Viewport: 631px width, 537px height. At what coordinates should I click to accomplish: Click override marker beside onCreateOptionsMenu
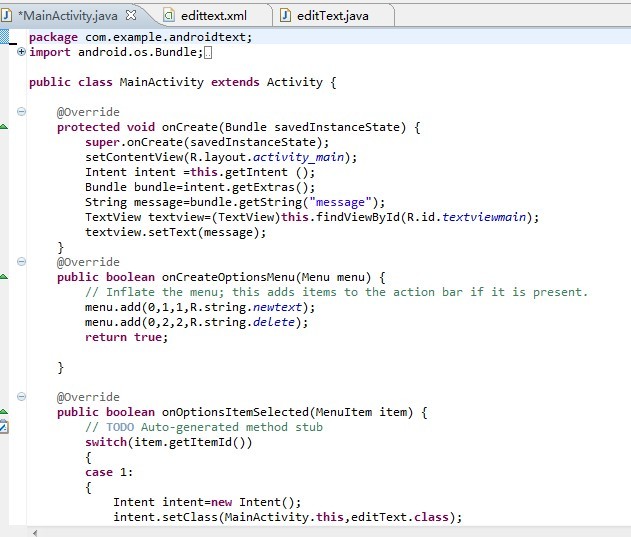tap(4, 277)
